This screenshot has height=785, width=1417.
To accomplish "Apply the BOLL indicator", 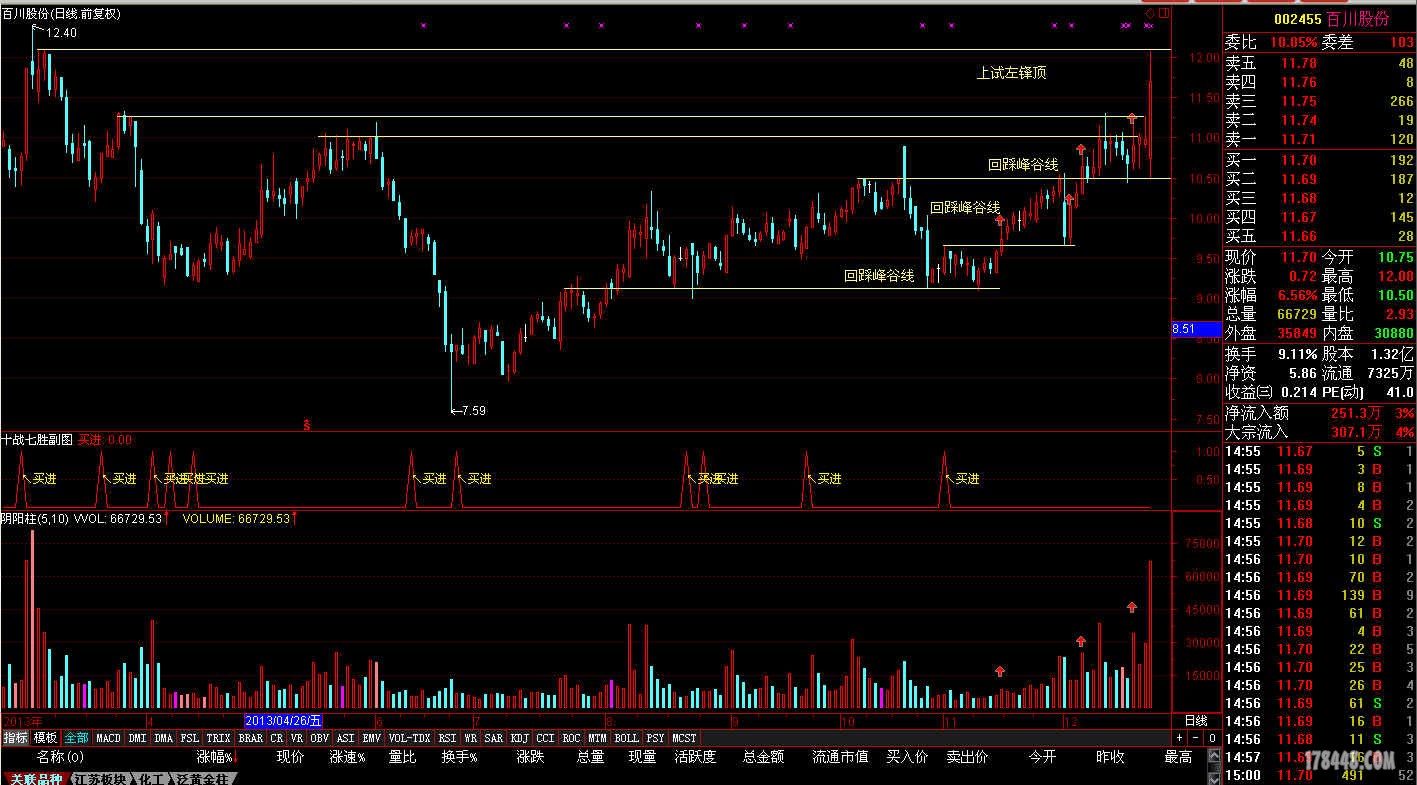I will coord(626,739).
